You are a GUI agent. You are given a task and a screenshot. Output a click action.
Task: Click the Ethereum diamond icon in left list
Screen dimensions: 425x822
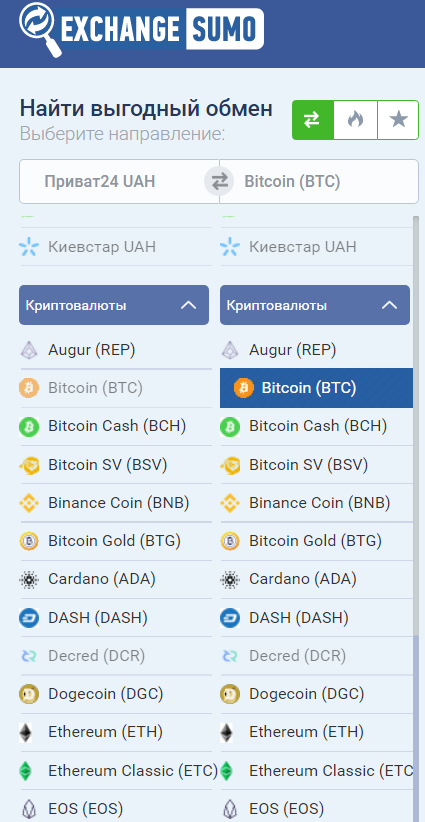[x=25, y=732]
